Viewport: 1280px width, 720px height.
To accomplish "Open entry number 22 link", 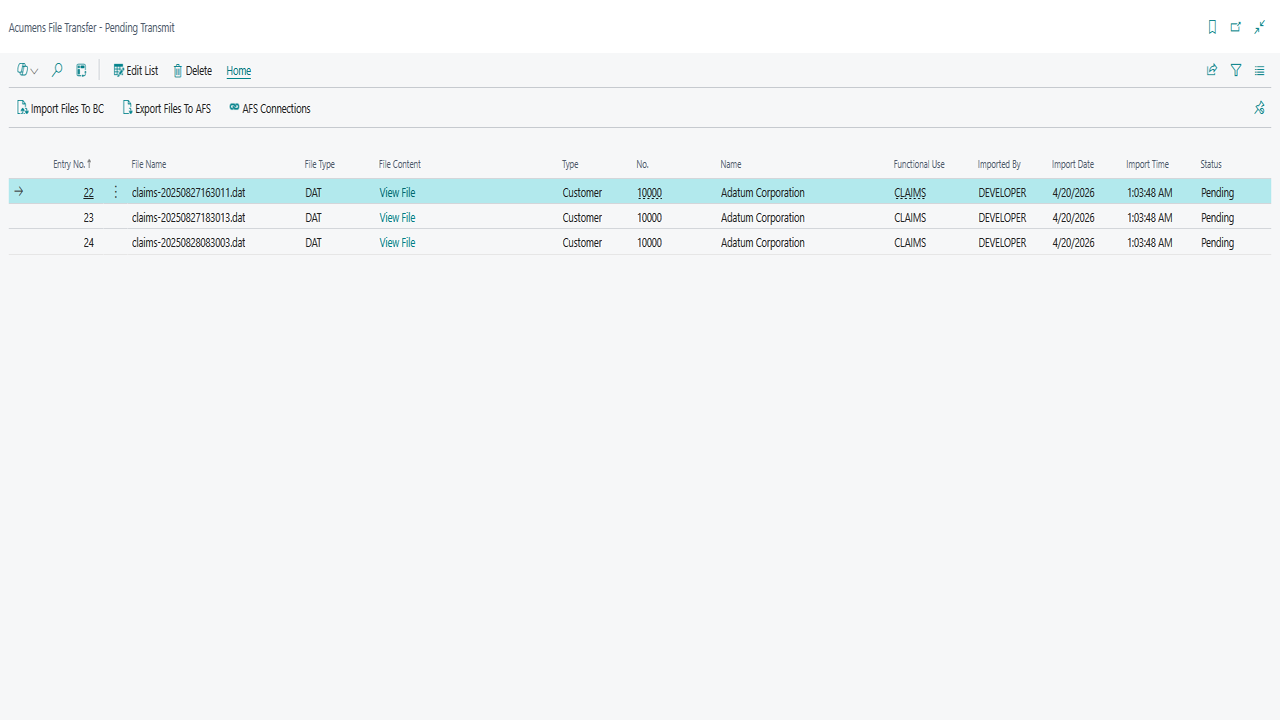I will click(x=89, y=193).
